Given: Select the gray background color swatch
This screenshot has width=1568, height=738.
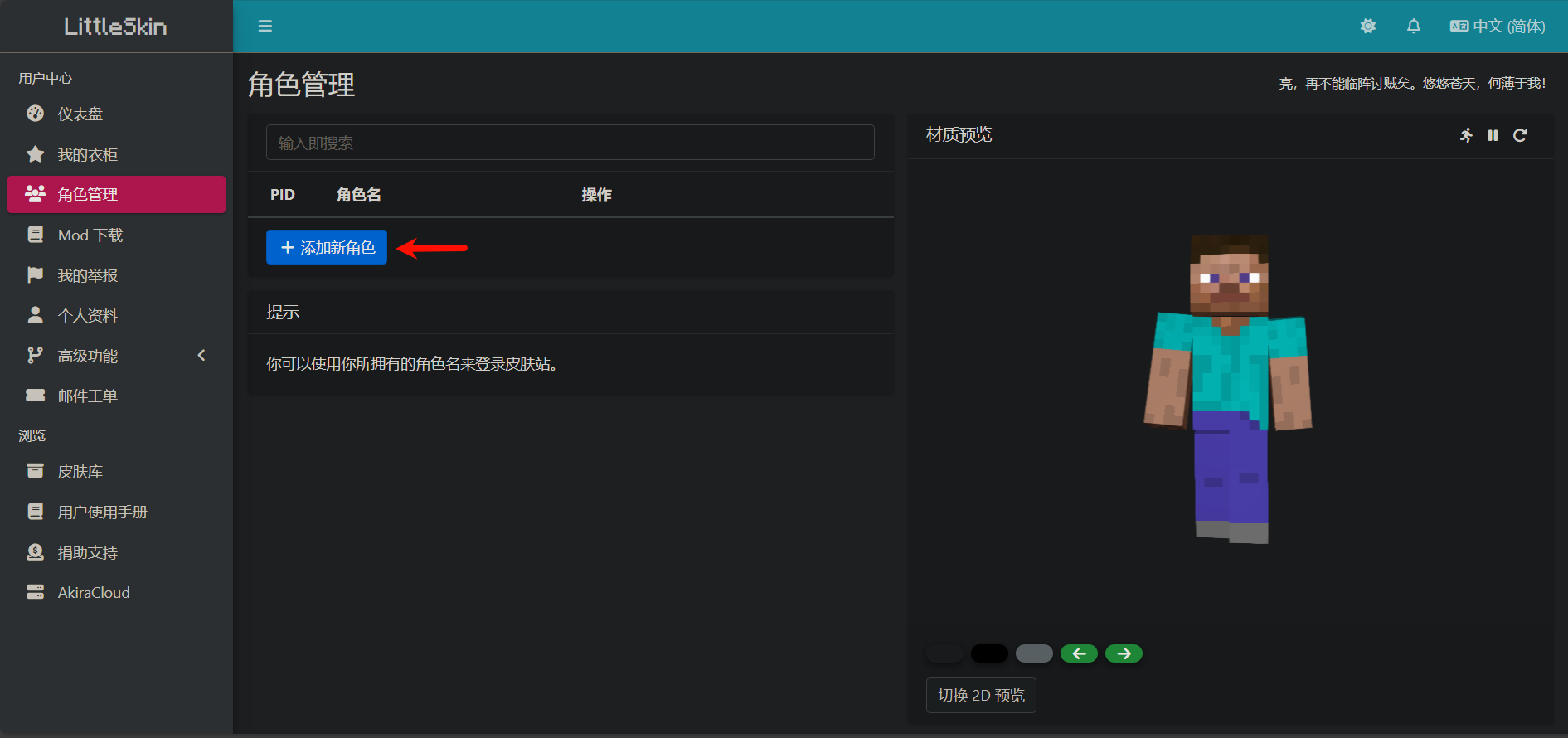Looking at the screenshot, I should 1034,653.
